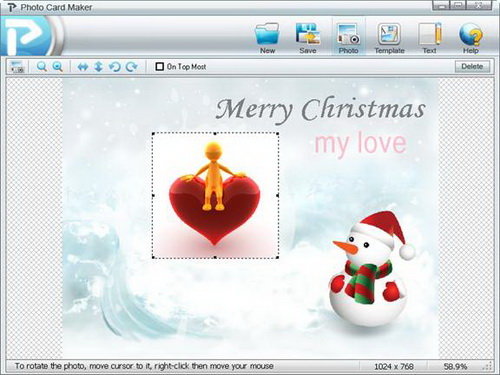The height and width of the screenshot is (375, 500).
Task: Click the window title bar app icon
Action: pos(12,7)
